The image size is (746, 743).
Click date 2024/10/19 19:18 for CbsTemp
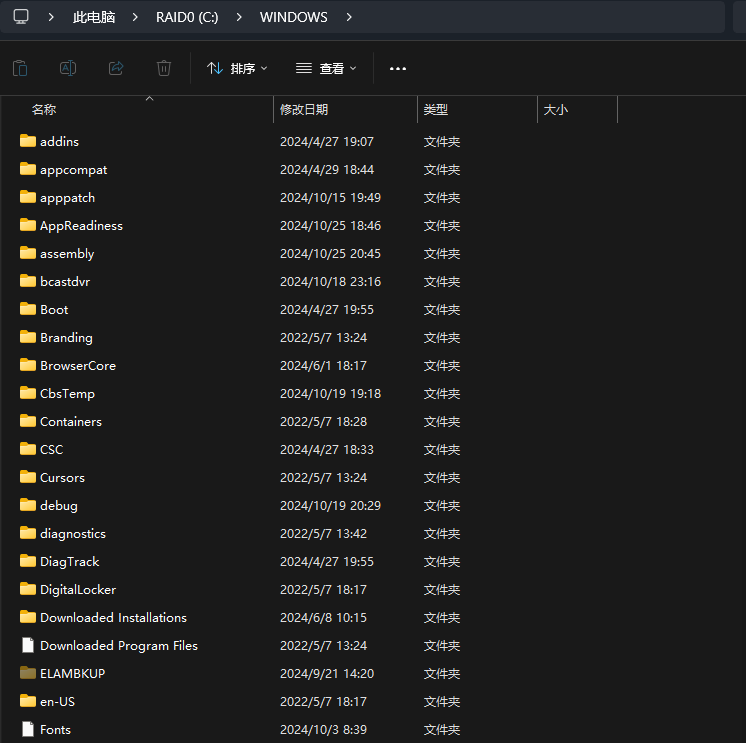pyautogui.click(x=330, y=394)
